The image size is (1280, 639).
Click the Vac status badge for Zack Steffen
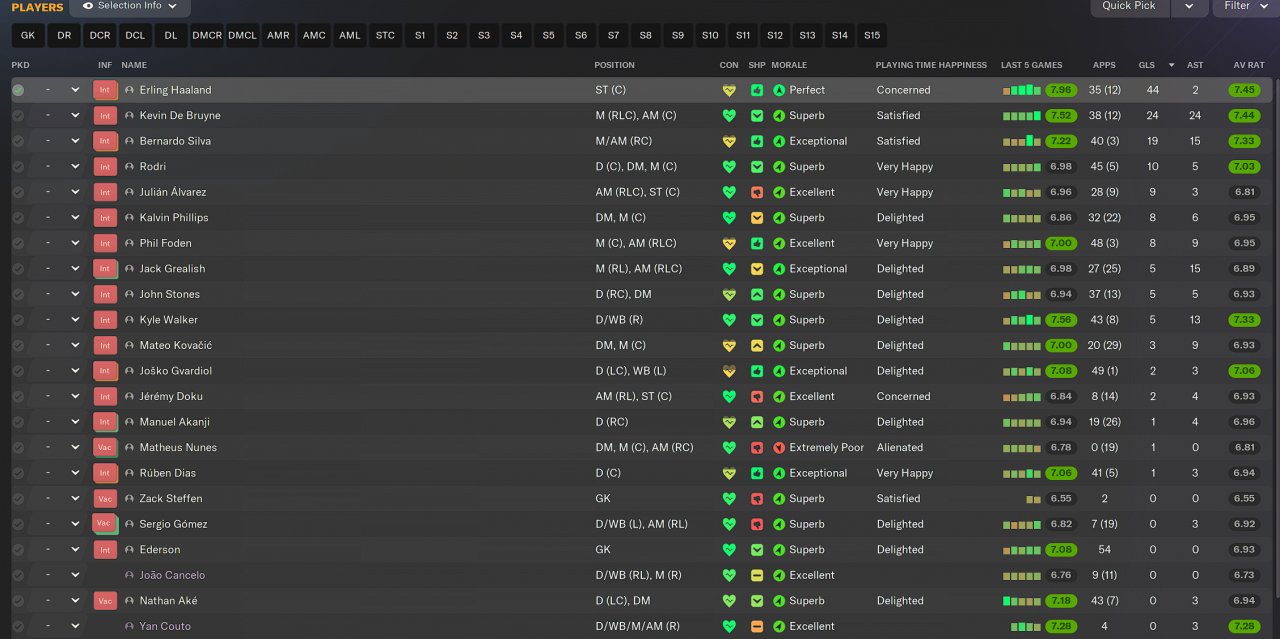click(105, 499)
